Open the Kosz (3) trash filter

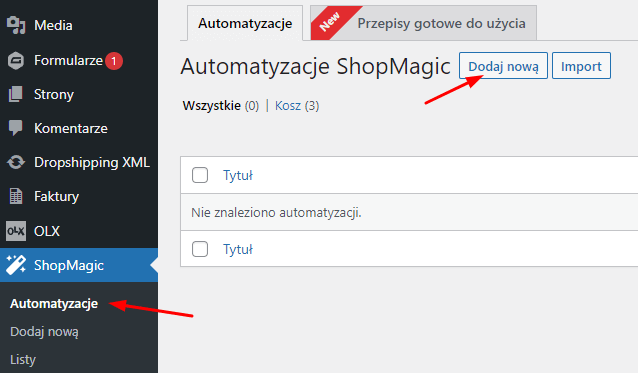tap(297, 106)
